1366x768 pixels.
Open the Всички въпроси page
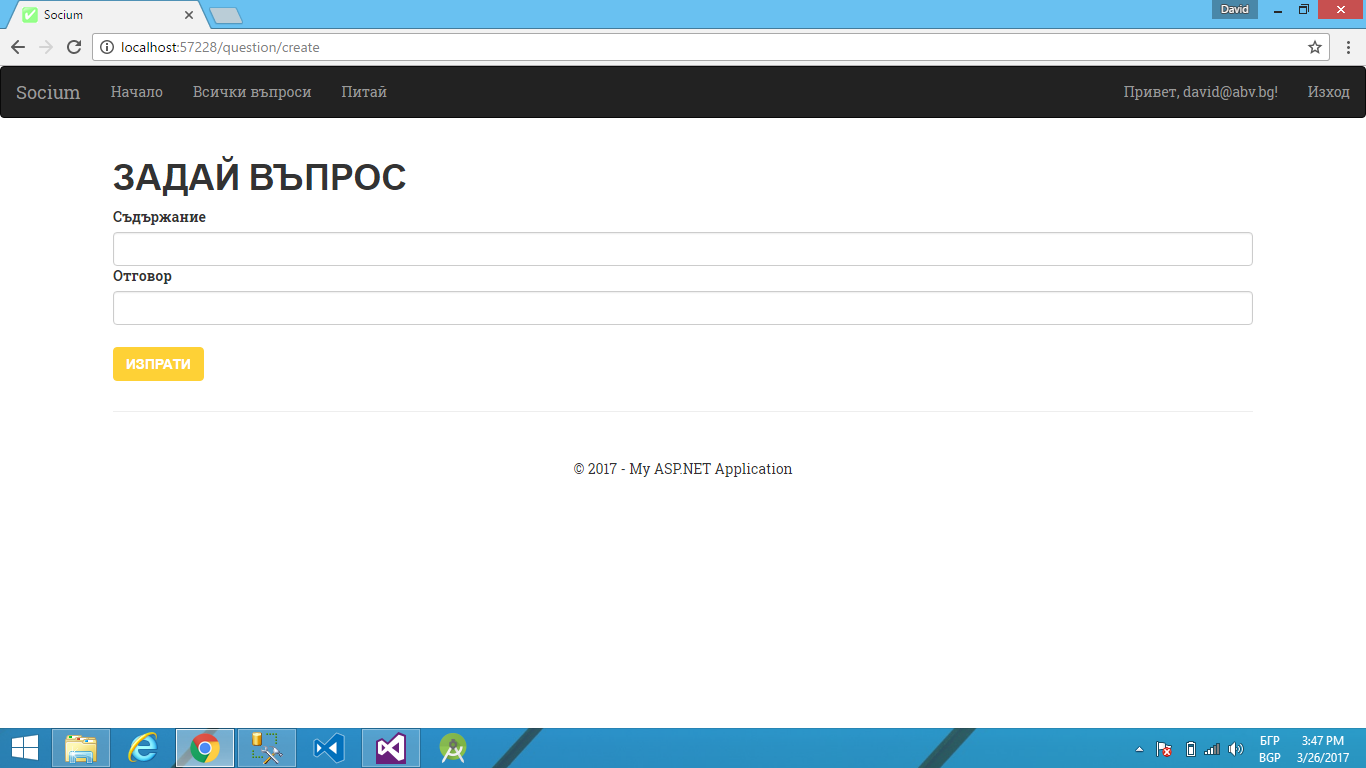(x=252, y=92)
